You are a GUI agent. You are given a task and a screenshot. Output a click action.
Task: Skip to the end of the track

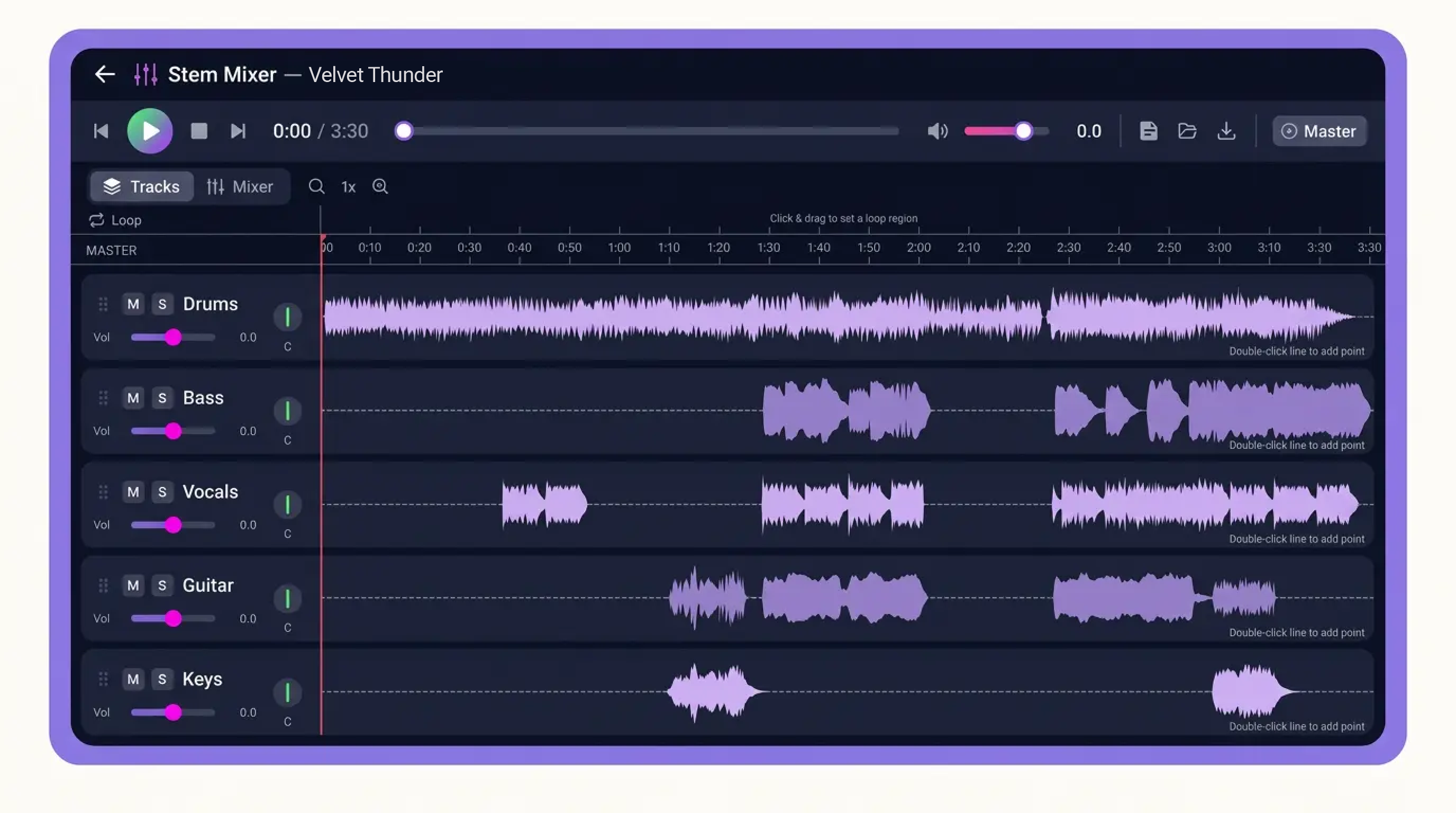[x=238, y=131]
